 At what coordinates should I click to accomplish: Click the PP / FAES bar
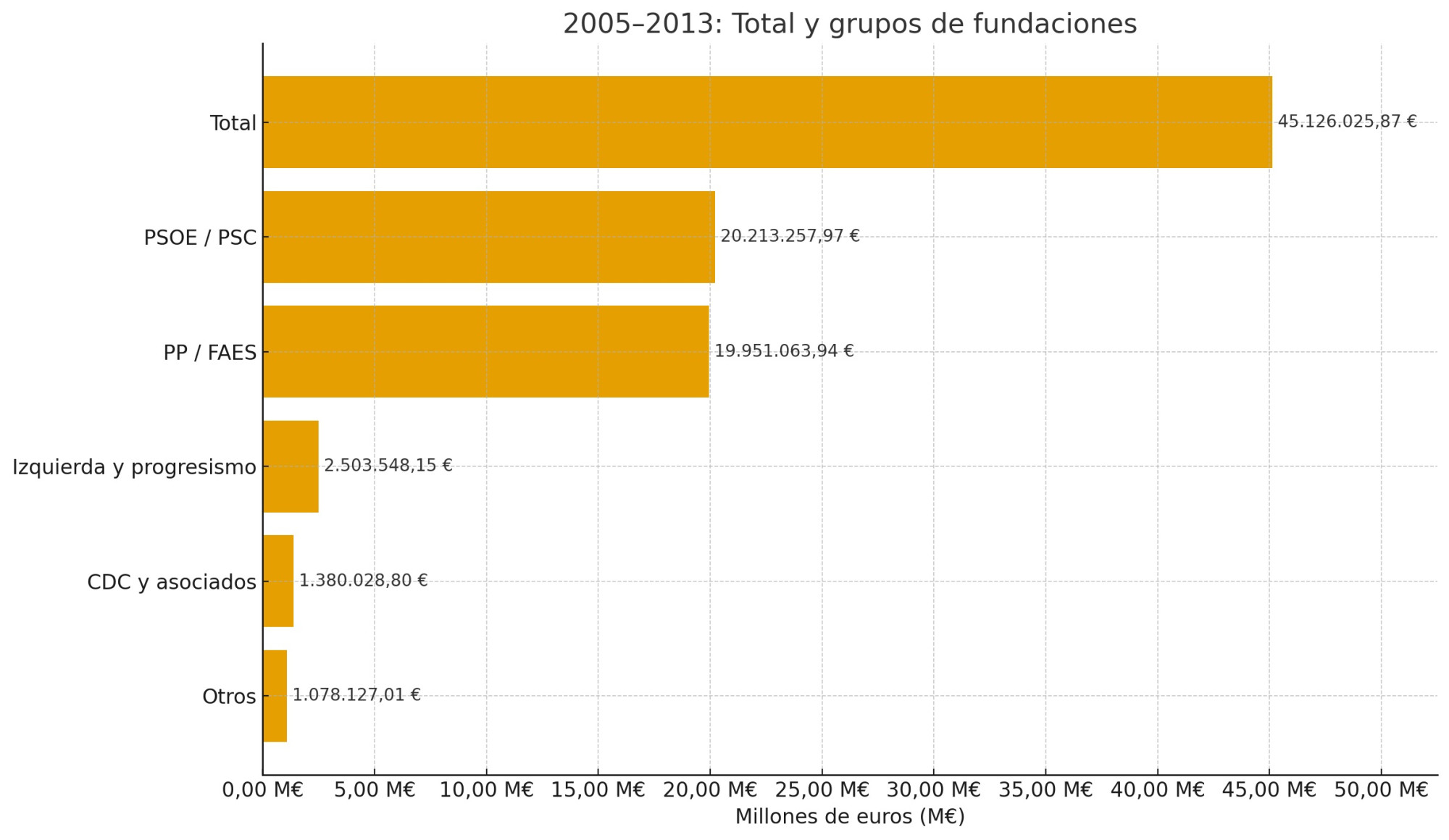point(485,351)
